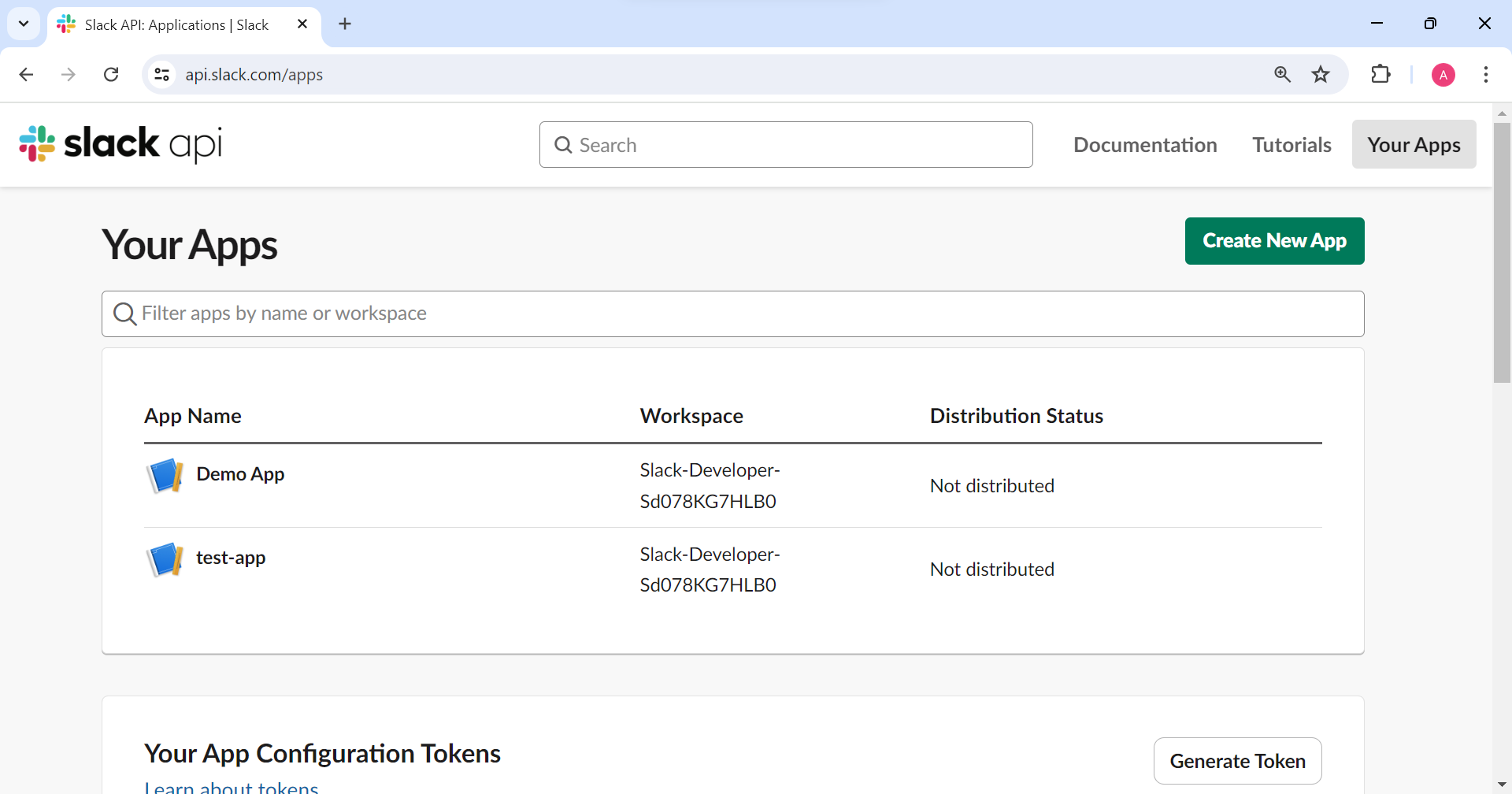Go back to the previous page
The image size is (1512, 794).
[26, 75]
